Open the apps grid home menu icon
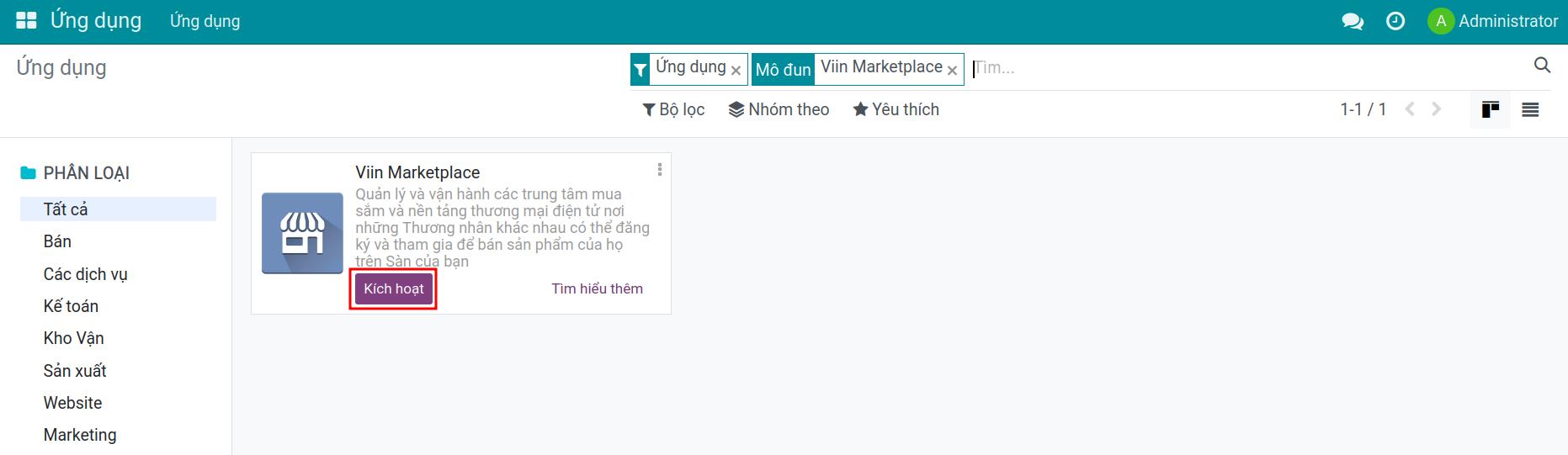1568x455 pixels. click(x=26, y=21)
